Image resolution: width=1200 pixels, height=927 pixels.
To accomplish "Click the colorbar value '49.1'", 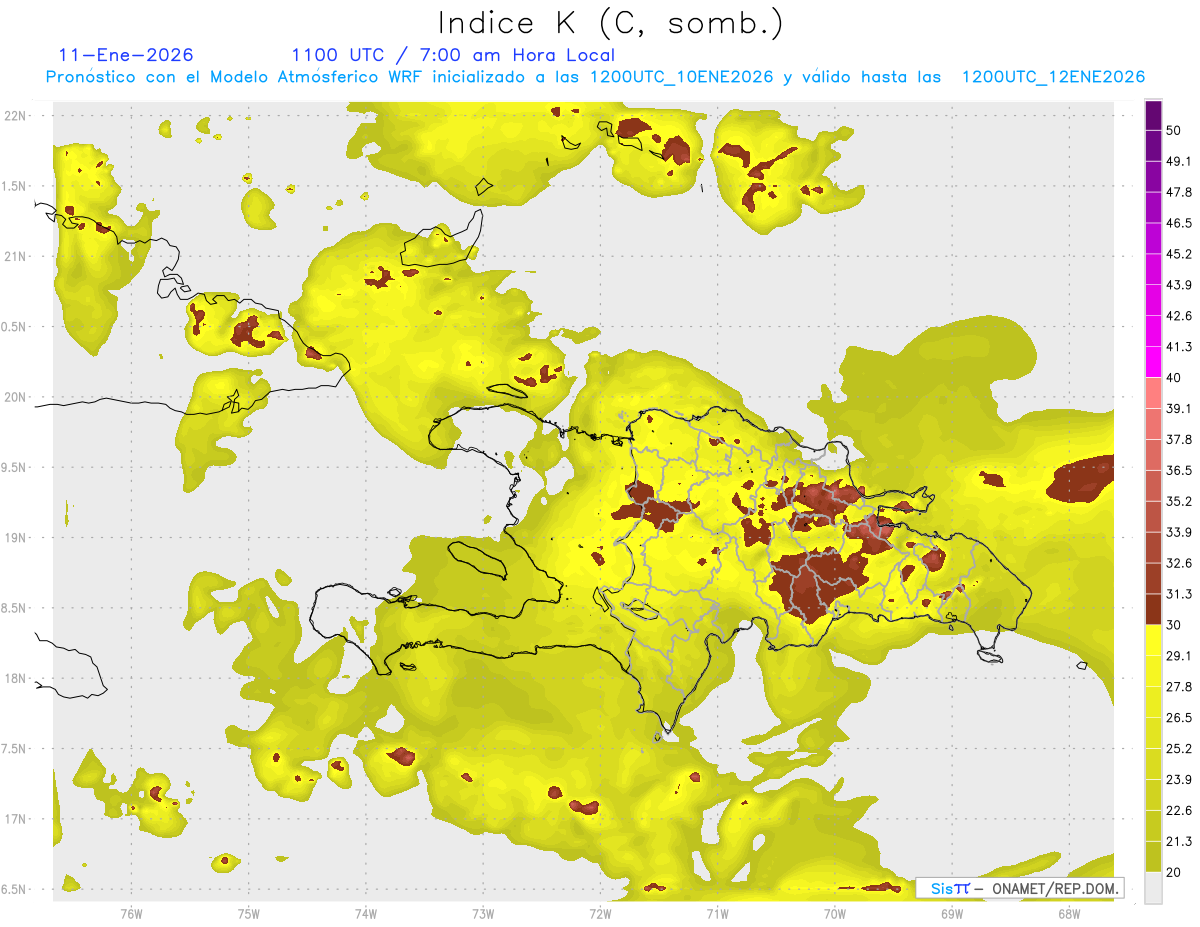I will pyautogui.click(x=1180, y=161).
